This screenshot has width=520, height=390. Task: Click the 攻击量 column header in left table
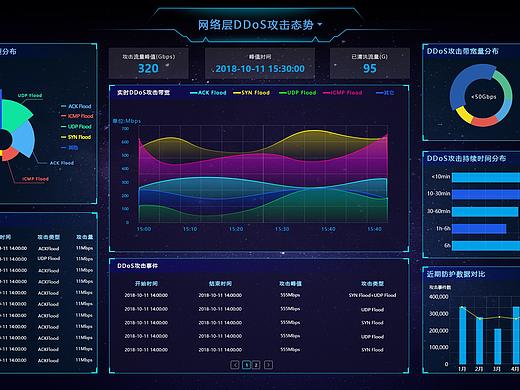(x=84, y=237)
